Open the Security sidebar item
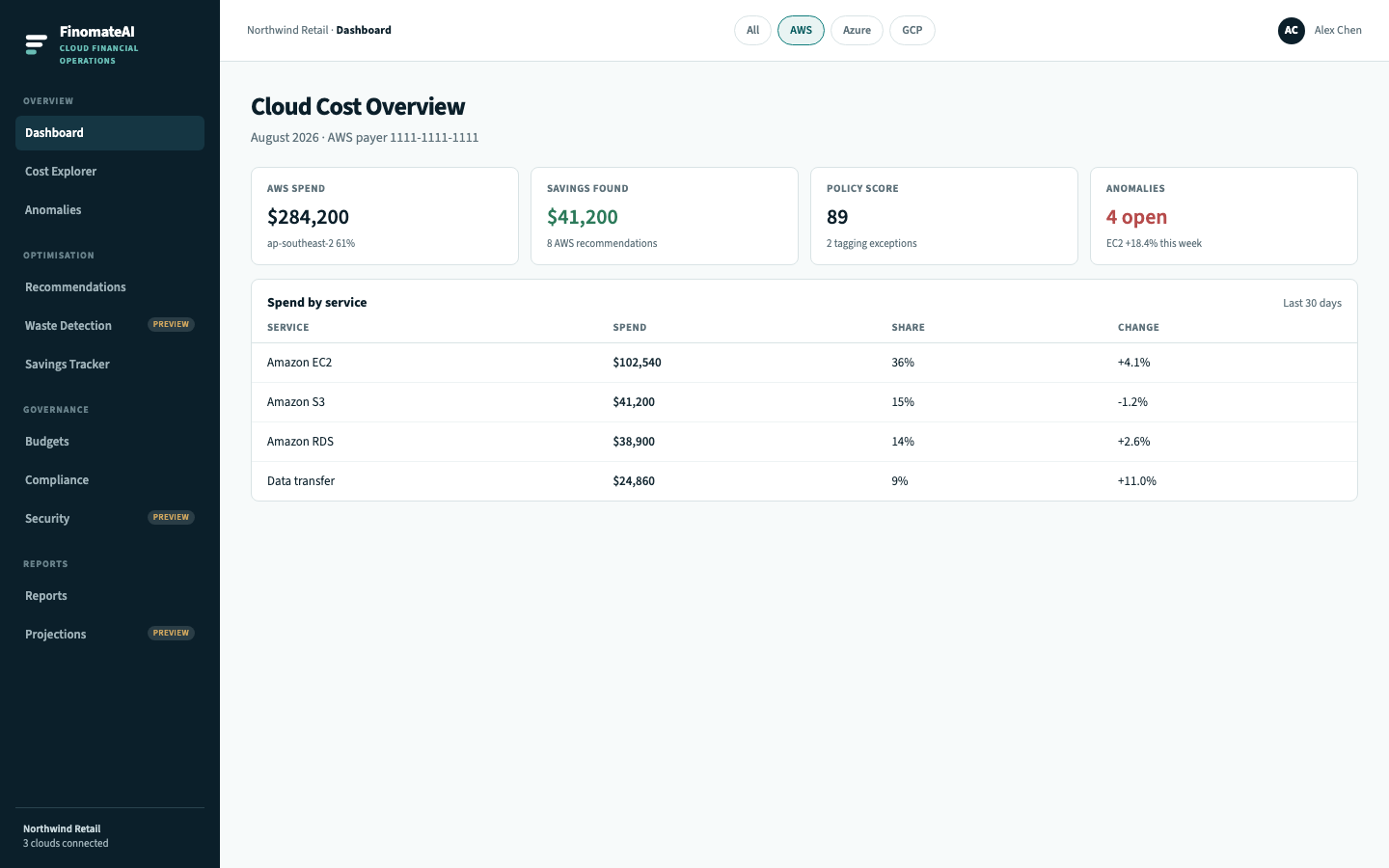 [110, 519]
